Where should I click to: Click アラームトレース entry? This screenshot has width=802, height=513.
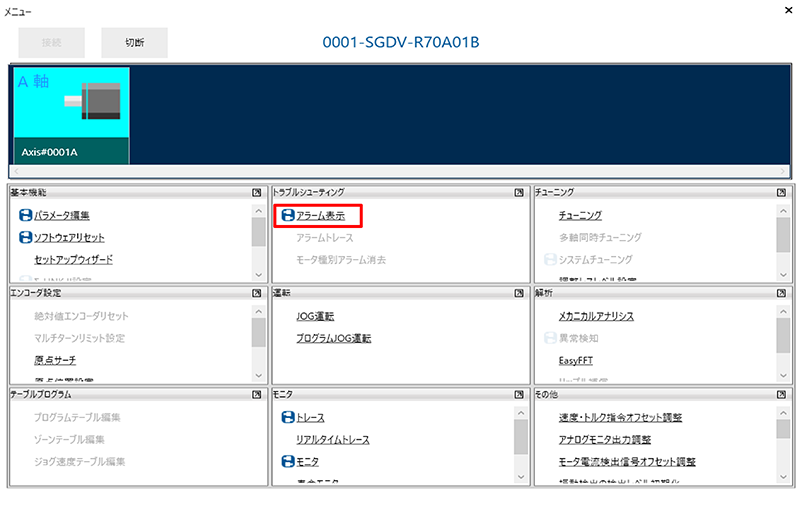[325, 238]
